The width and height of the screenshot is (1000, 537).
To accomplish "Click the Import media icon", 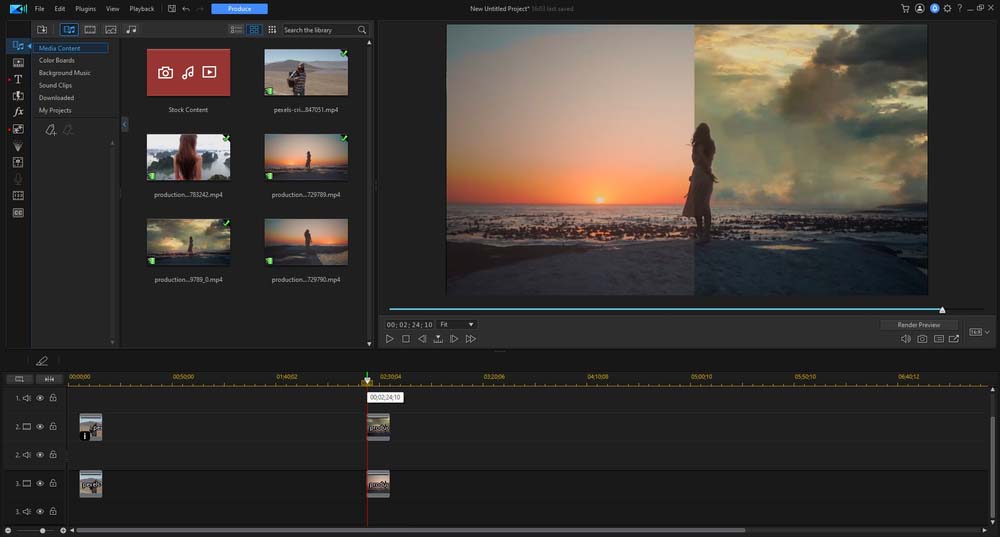I will coord(42,29).
